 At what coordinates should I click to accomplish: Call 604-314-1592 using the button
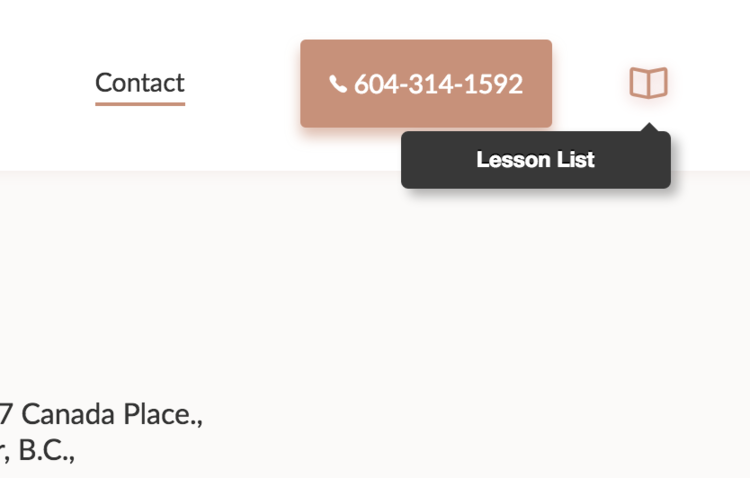point(426,84)
